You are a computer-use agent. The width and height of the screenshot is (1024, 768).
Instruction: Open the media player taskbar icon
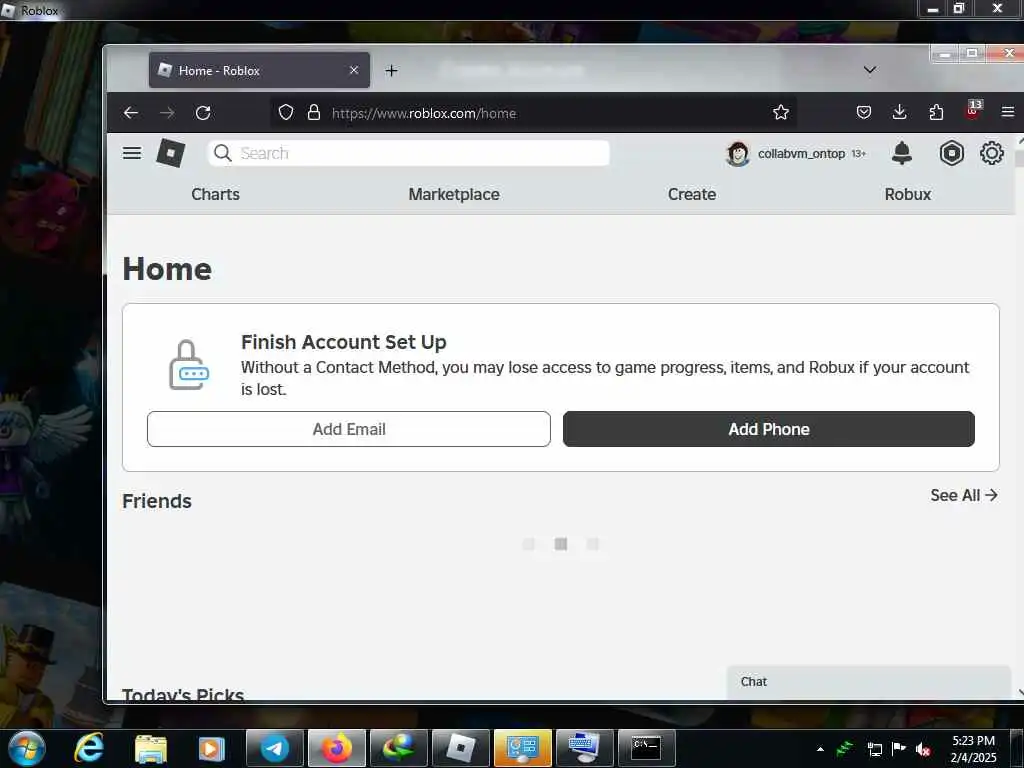tap(212, 748)
